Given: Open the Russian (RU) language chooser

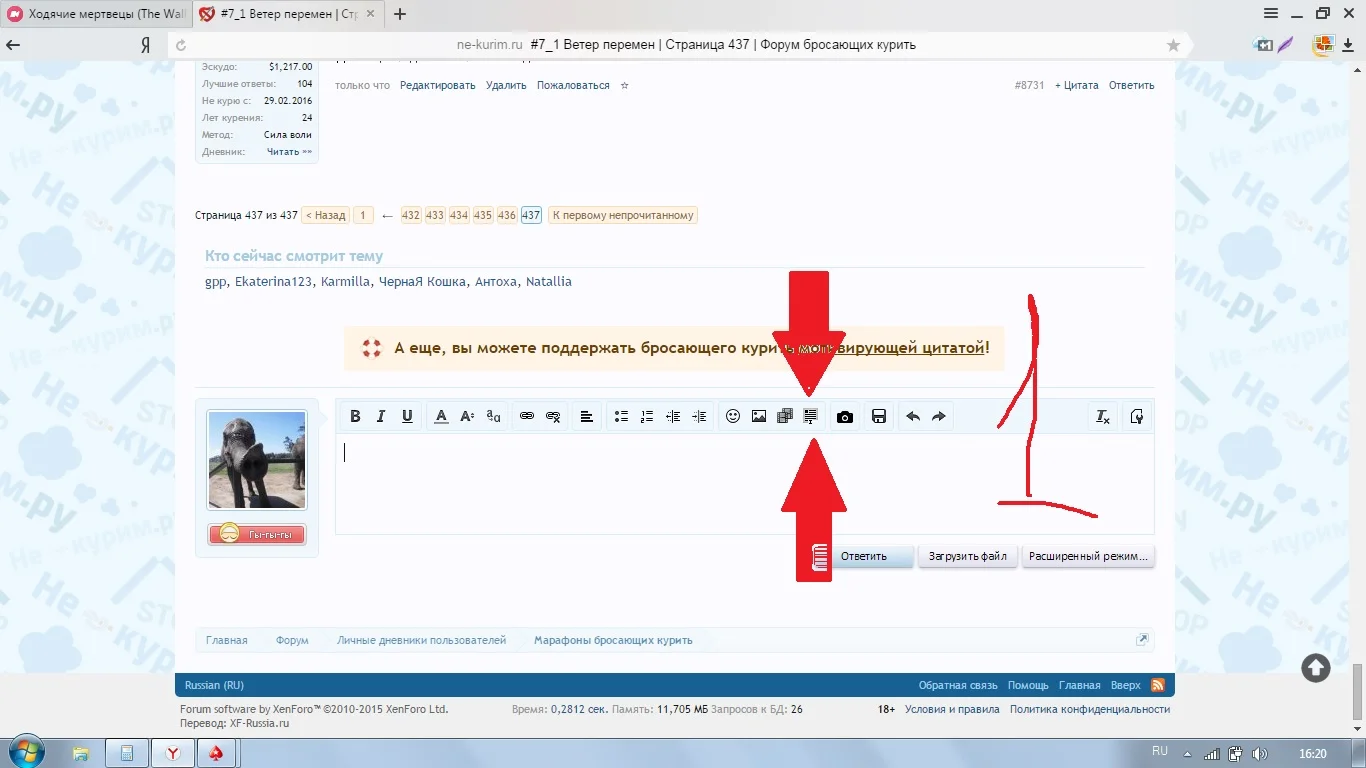Looking at the screenshot, I should pos(215,685).
